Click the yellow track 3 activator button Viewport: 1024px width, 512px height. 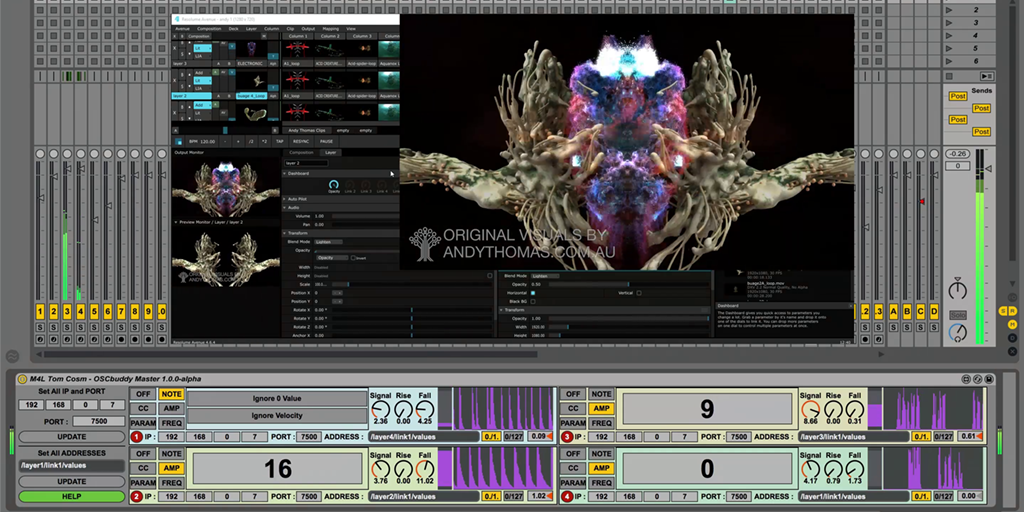click(67, 312)
